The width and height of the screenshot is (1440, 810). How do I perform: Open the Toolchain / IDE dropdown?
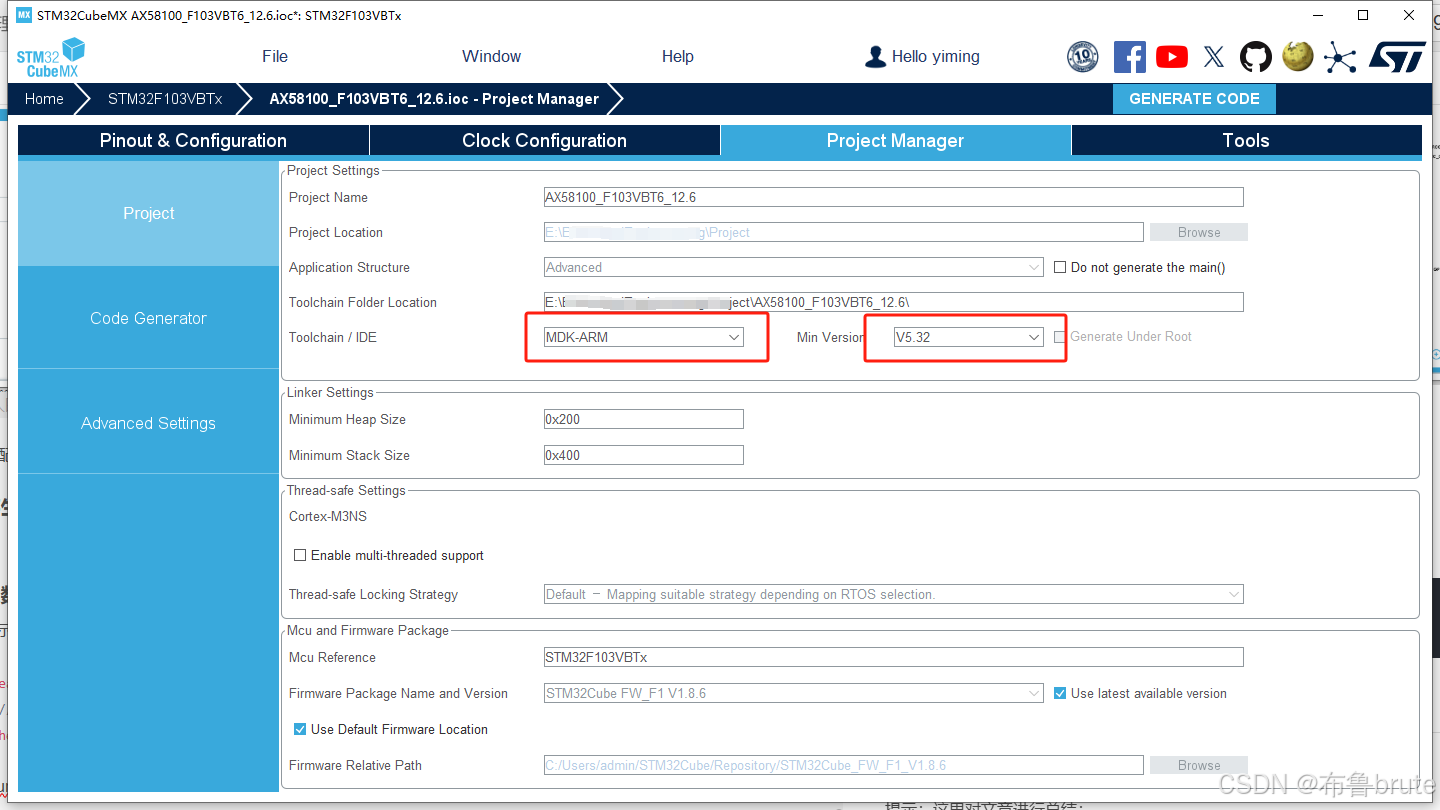[644, 337]
